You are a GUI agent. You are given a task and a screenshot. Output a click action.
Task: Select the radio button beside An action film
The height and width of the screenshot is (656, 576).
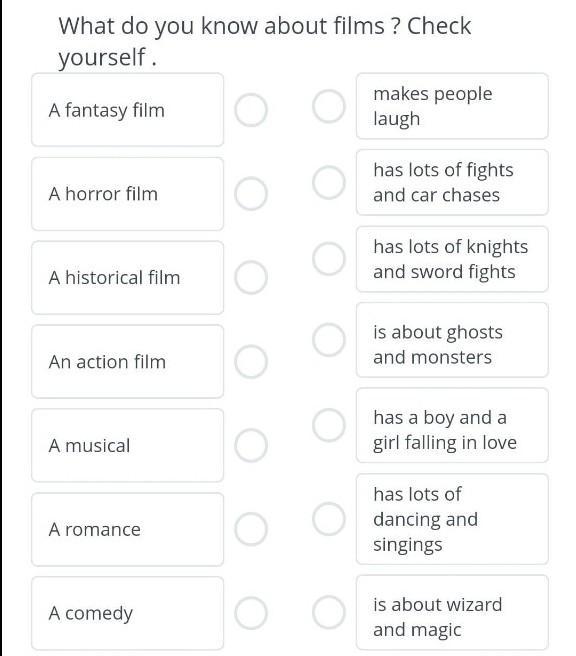(x=251, y=362)
